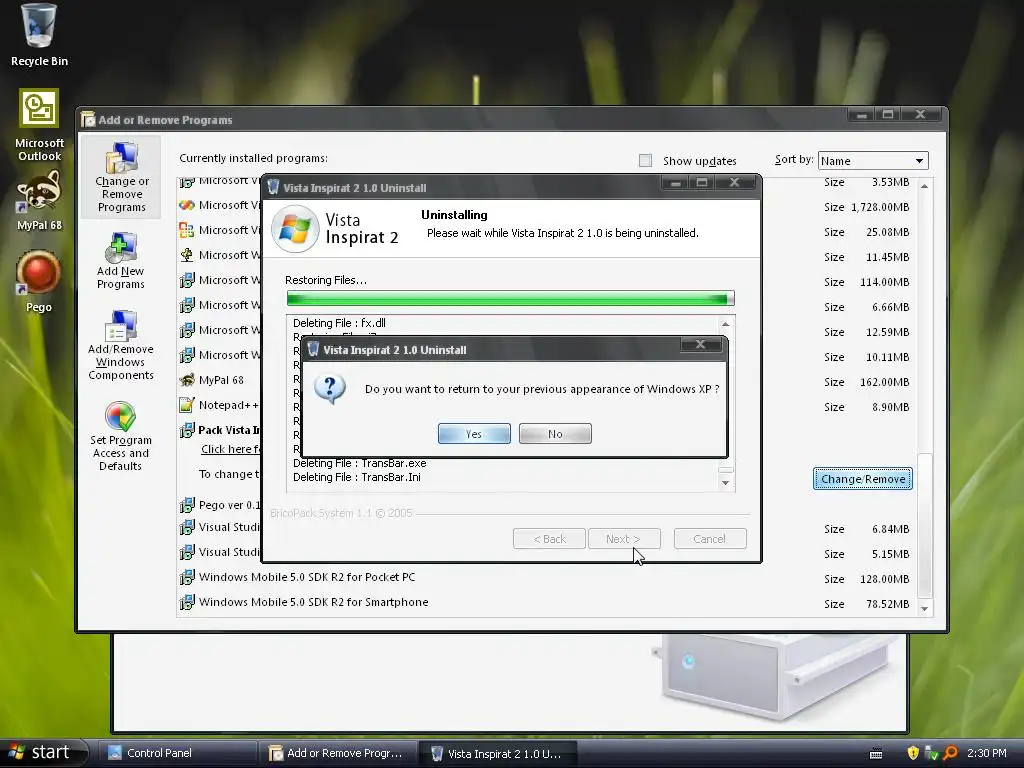Click the clock showing 2:30 PM
Screen dimensions: 1024x768
coord(987,753)
